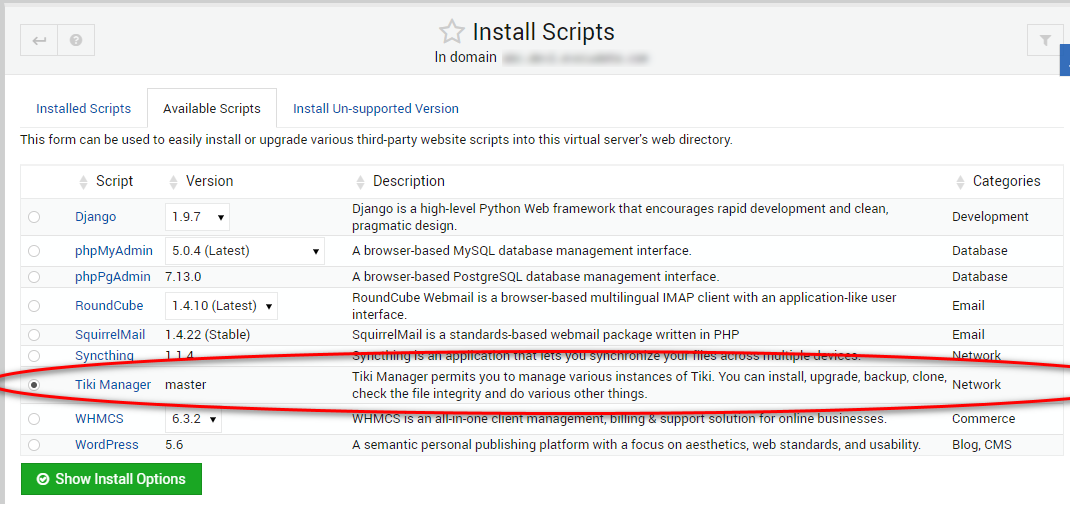Click the favorite star icon beside title
Image resolution: width=1070 pixels, height=507 pixels.
452,32
